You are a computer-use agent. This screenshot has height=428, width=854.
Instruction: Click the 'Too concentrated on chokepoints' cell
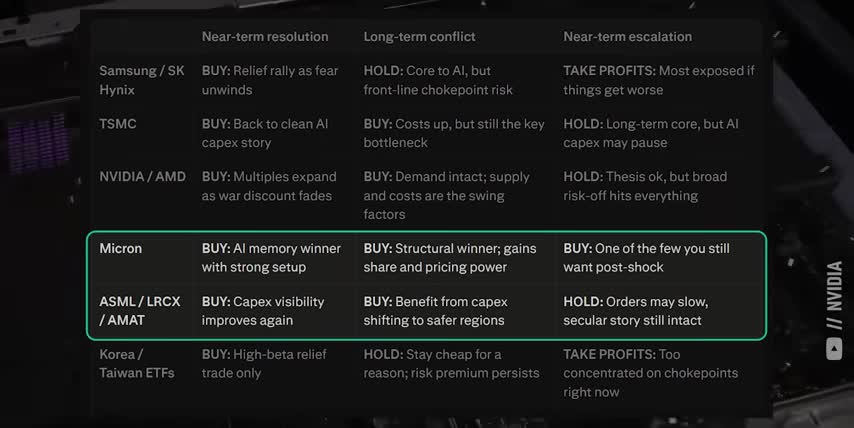click(650, 373)
